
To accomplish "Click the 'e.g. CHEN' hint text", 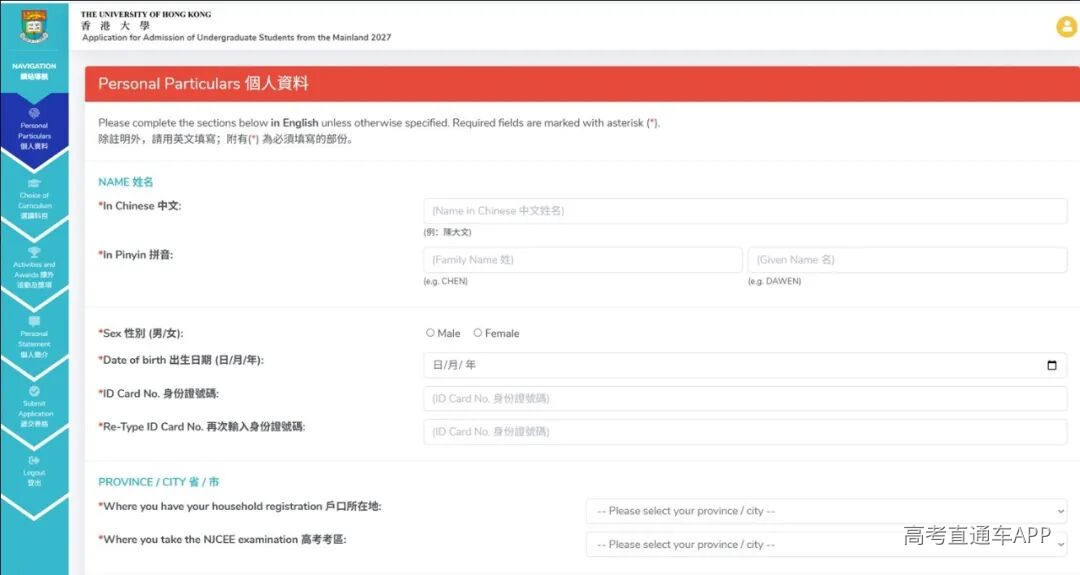I will click(446, 281).
